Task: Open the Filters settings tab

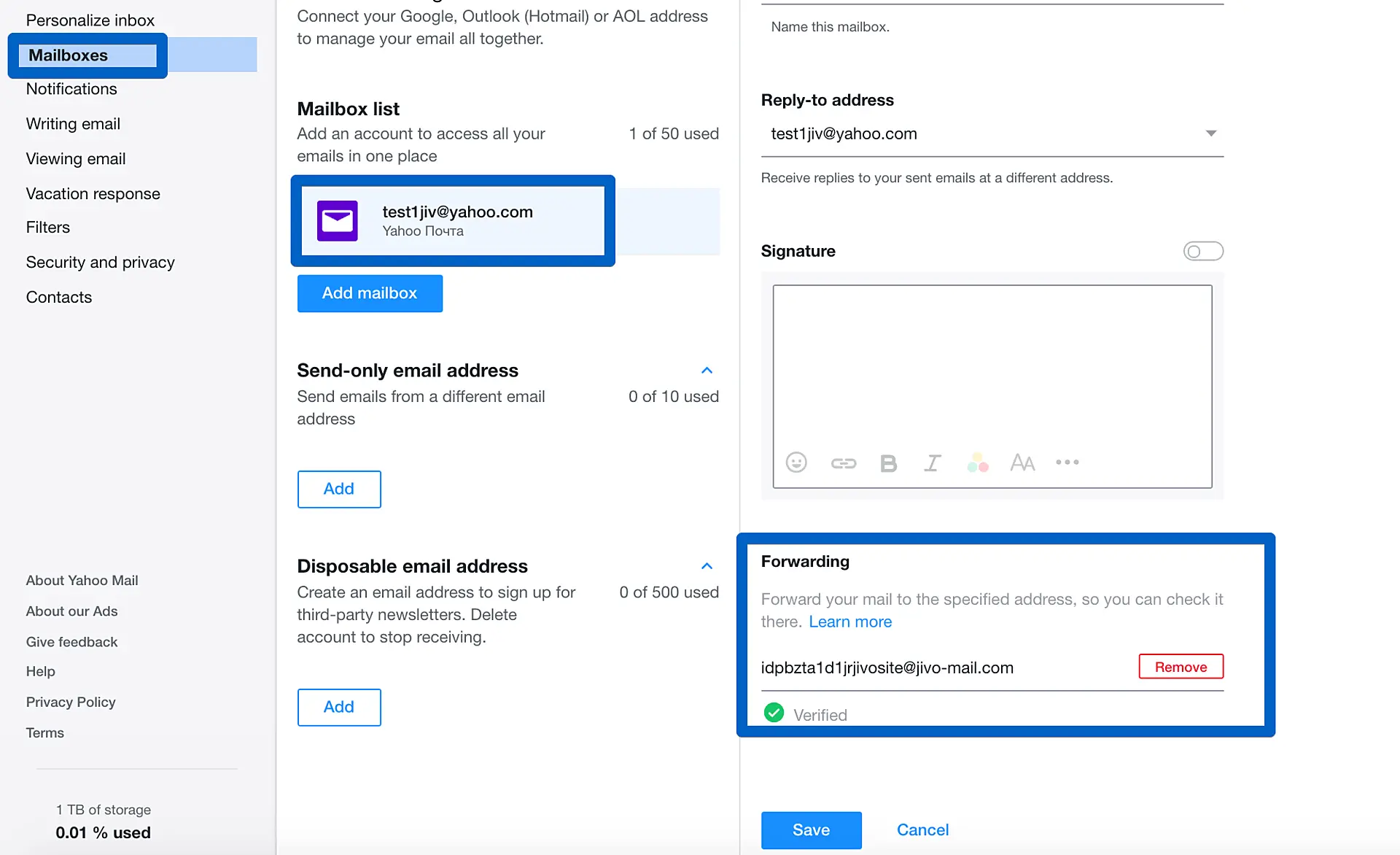Action: click(x=48, y=227)
